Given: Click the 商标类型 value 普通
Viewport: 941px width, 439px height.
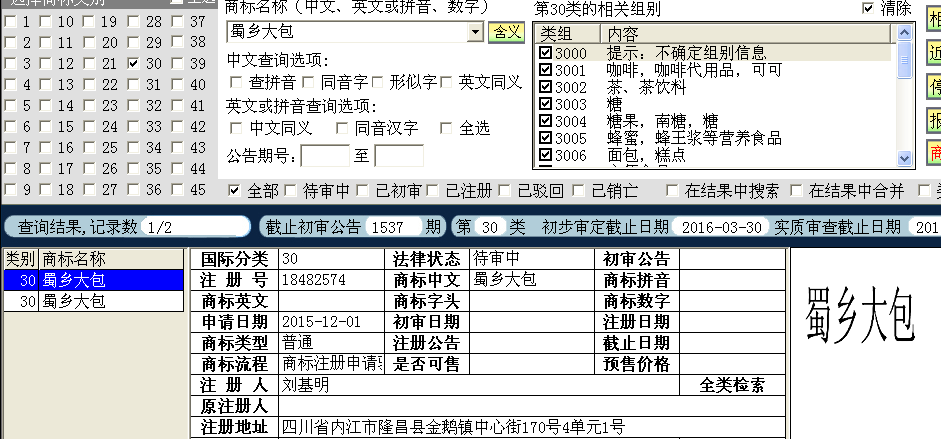Looking at the screenshot, I should (x=298, y=343).
